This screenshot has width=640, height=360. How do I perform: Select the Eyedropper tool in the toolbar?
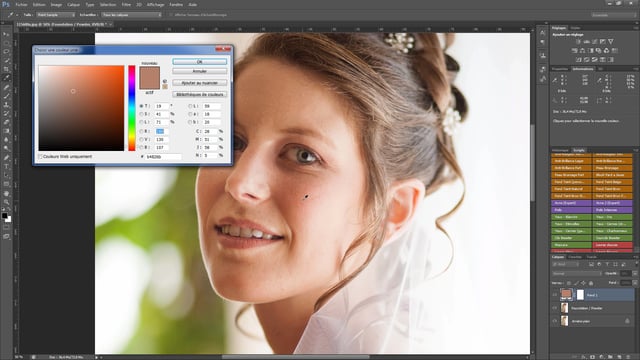pyautogui.click(x=6, y=78)
